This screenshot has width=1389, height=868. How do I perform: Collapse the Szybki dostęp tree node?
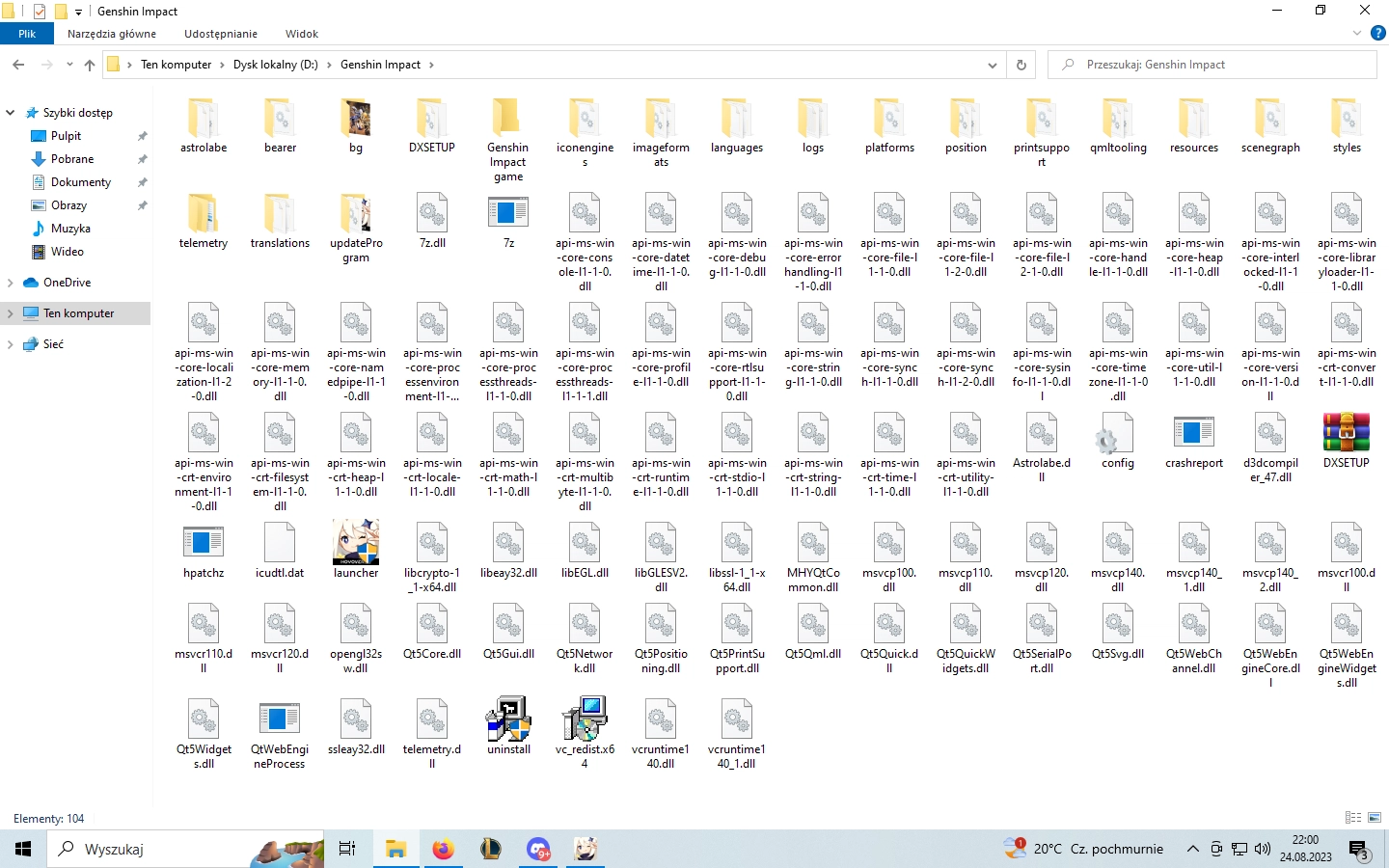click(x=11, y=113)
